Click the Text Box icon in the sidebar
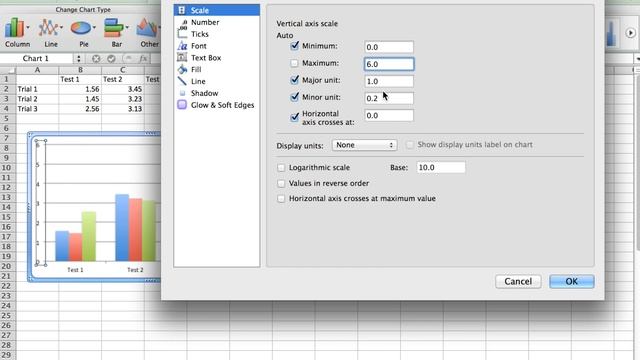This screenshot has height=360, width=640. click(182, 58)
